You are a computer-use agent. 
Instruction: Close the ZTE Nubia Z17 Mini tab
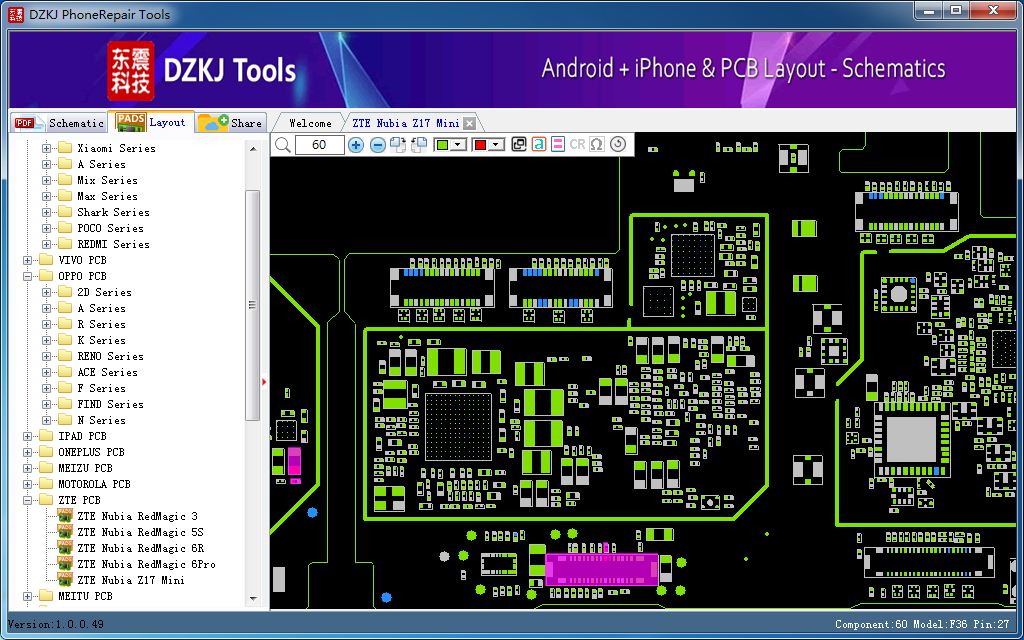(469, 123)
